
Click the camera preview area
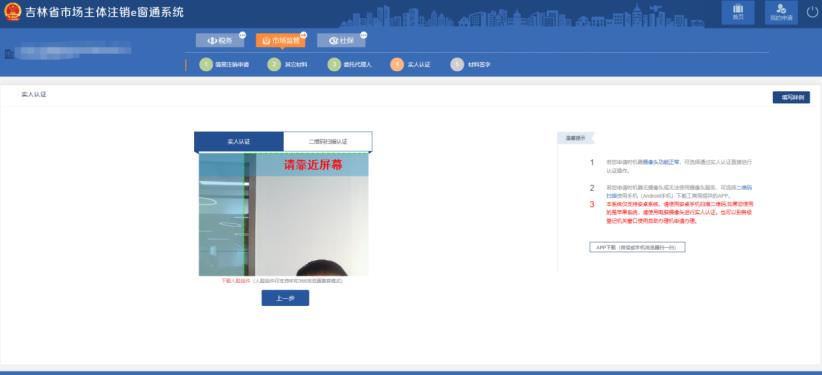tap(284, 215)
